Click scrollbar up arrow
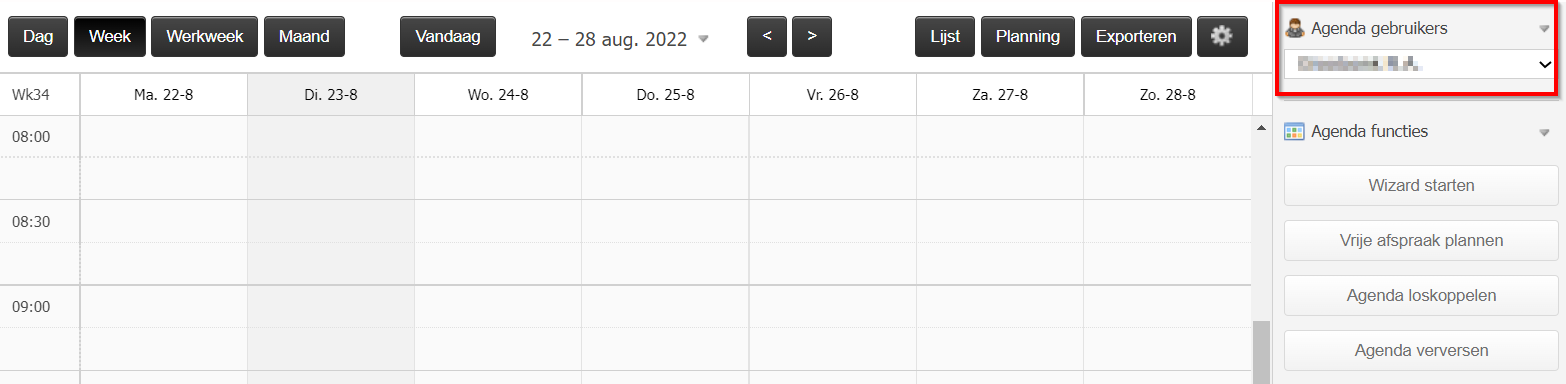1566x384 pixels. 1261,128
